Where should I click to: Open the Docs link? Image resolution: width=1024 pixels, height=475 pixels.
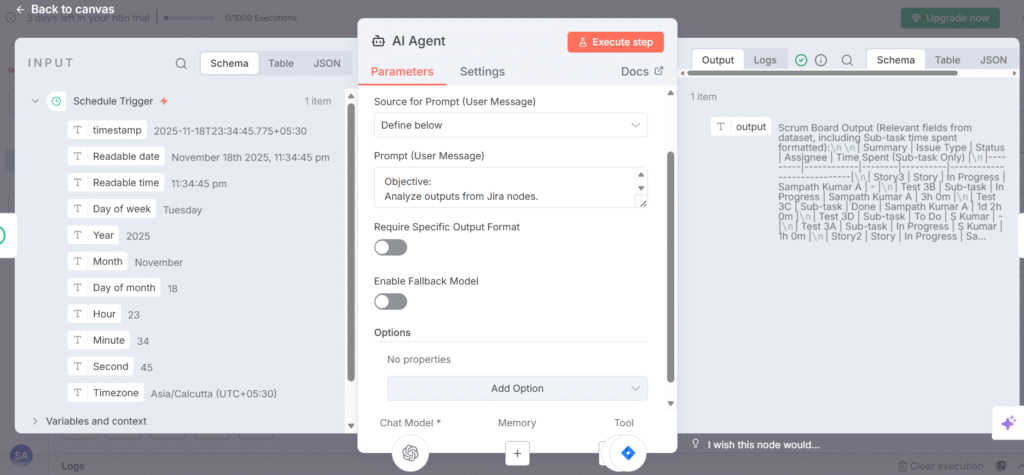(x=641, y=72)
